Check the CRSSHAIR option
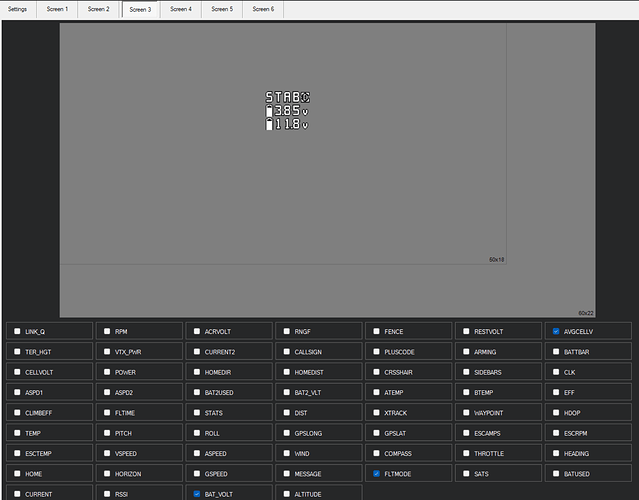The width and height of the screenshot is (639, 500). coord(376,372)
